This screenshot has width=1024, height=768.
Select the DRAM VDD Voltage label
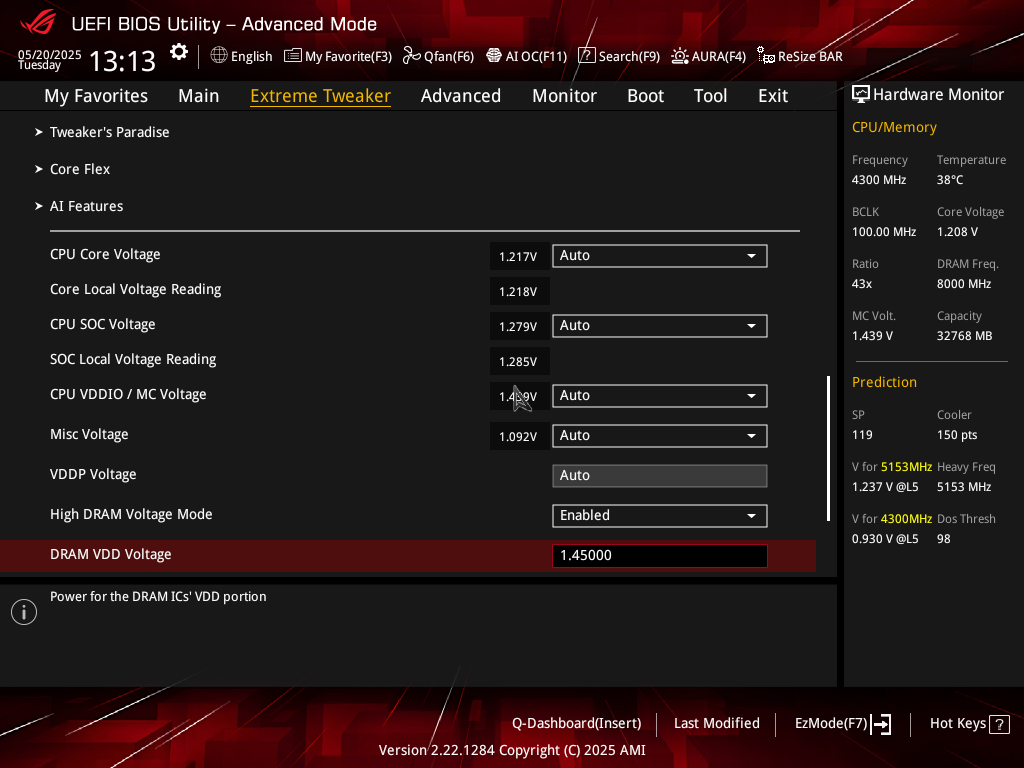(x=111, y=554)
